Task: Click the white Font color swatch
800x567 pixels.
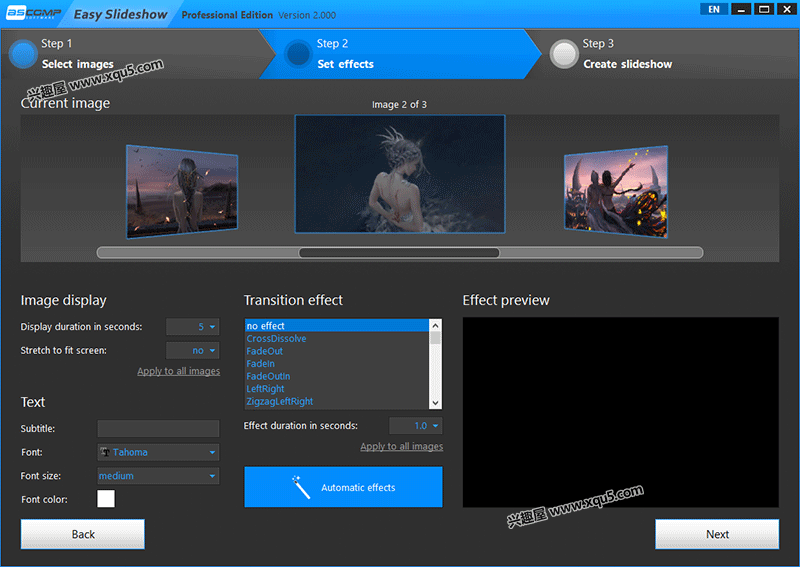Action: pos(106,499)
